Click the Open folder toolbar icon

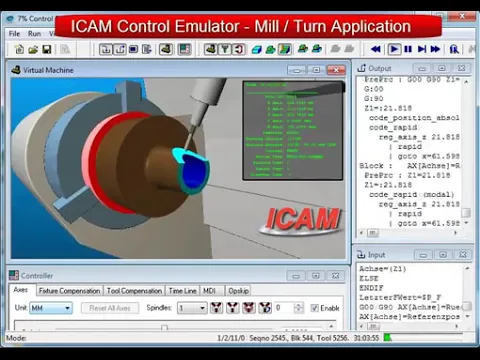[33, 49]
